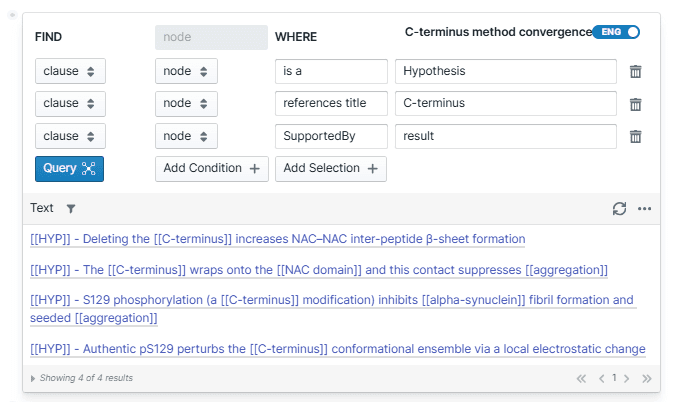This screenshot has width=675, height=402.
Task: Click the 'C-terminus method convergence' title
Action: 499,32
